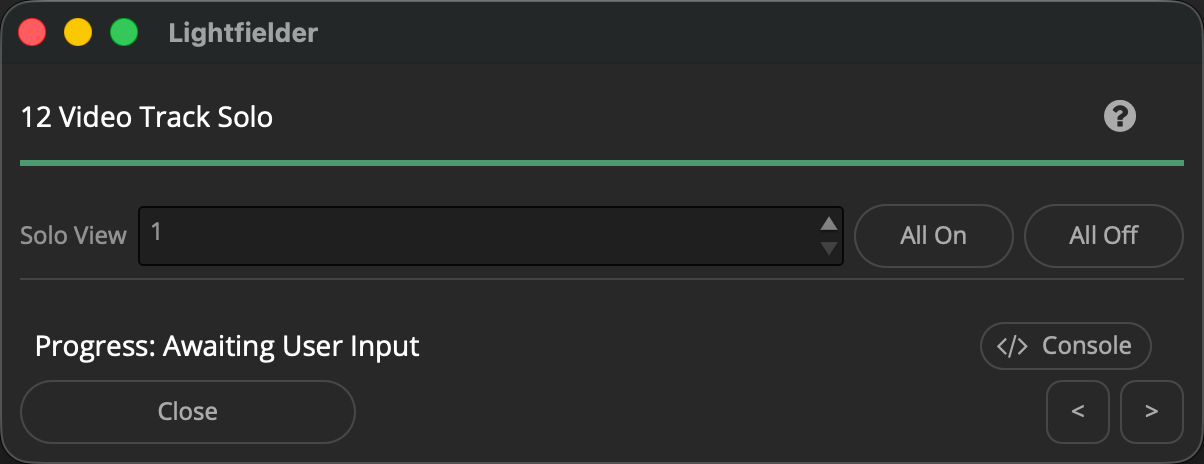The width and height of the screenshot is (1204, 464).
Task: Go to the next tool with the > button
Action: click(1152, 411)
